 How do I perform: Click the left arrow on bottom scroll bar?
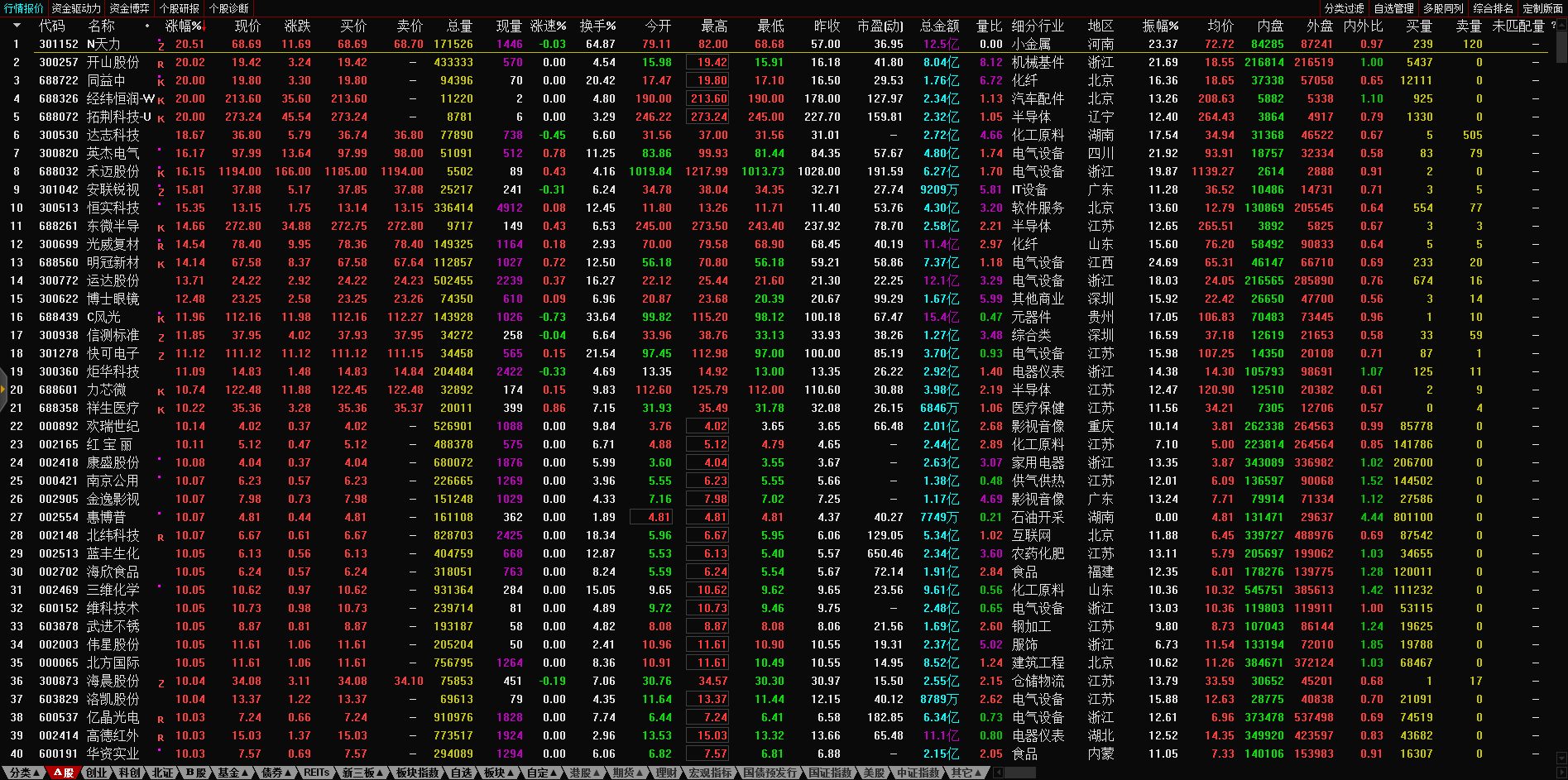tap(998, 773)
